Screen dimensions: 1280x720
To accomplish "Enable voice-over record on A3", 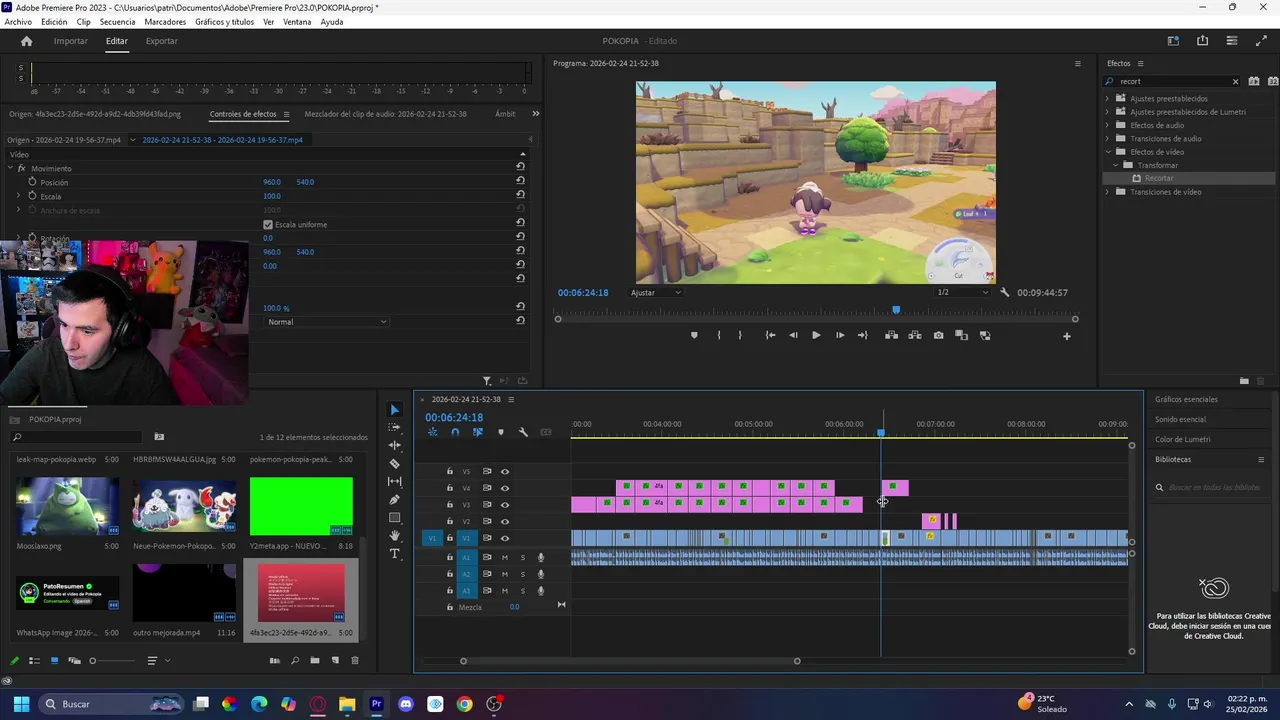I will 541,591.
